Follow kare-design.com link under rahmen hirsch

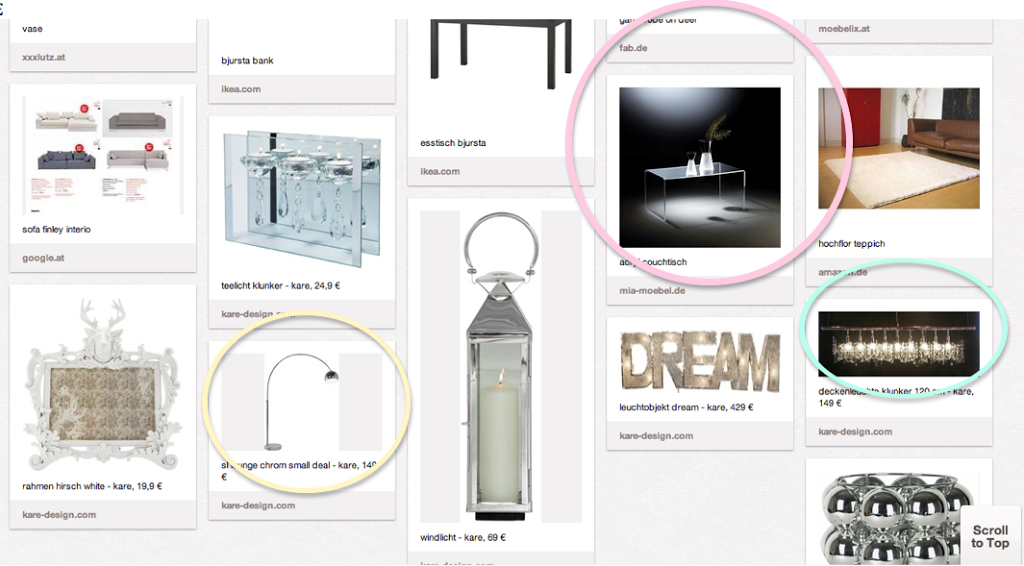point(59,514)
